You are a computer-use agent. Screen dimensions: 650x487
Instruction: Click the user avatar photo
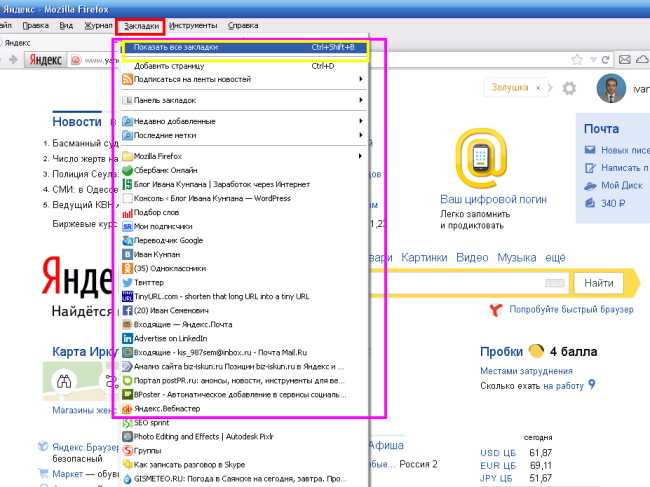click(611, 88)
